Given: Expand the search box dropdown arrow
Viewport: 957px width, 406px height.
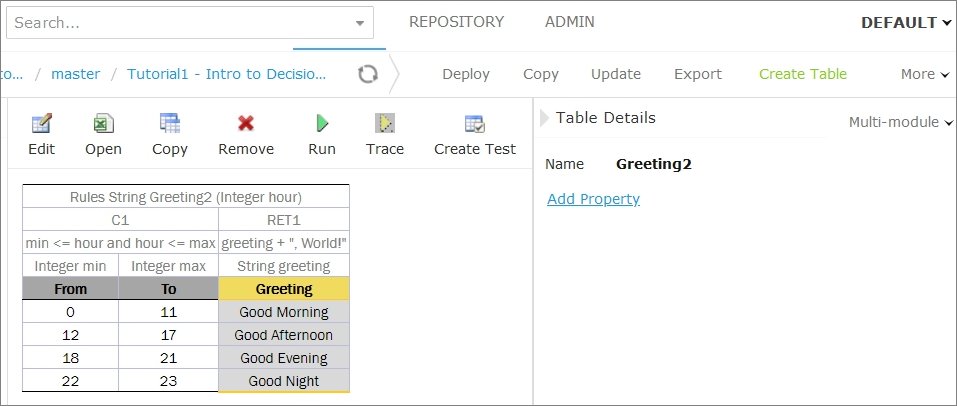Looking at the screenshot, I should click(x=360, y=23).
